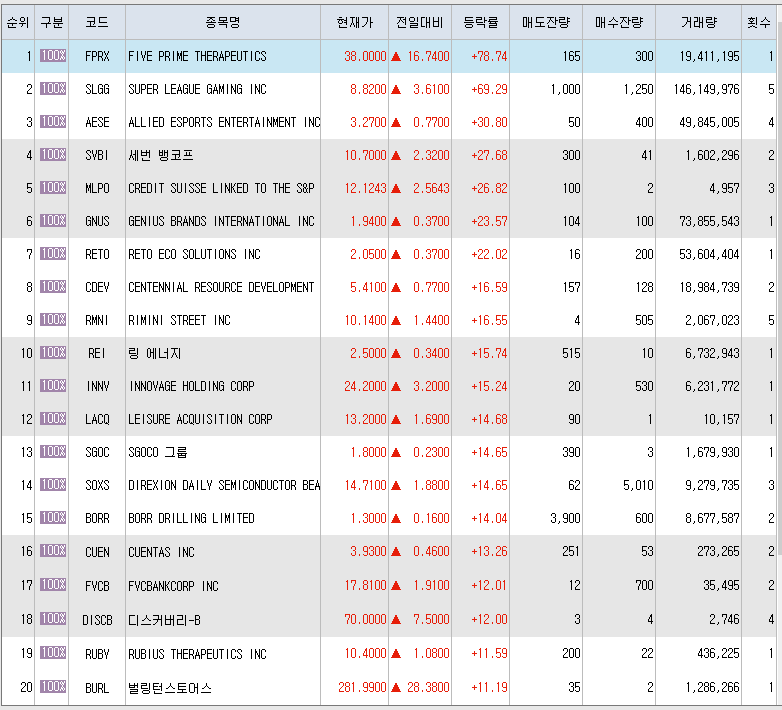Click the 100% badge in the MLPO row

pyautogui.click(x=53, y=187)
